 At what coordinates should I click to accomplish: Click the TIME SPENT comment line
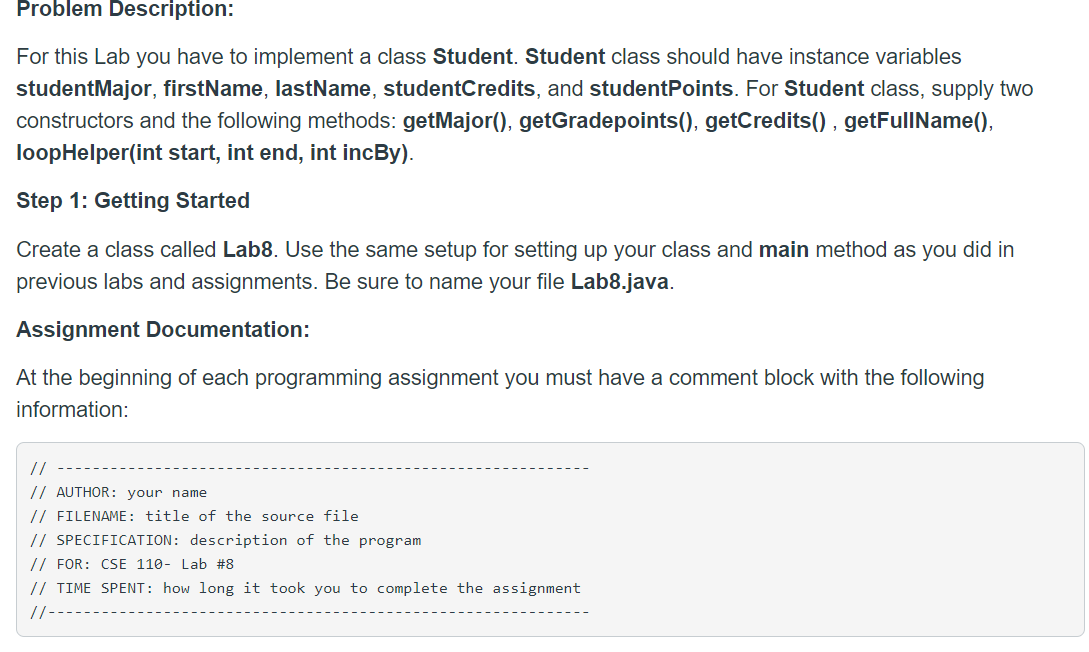pyautogui.click(x=306, y=588)
